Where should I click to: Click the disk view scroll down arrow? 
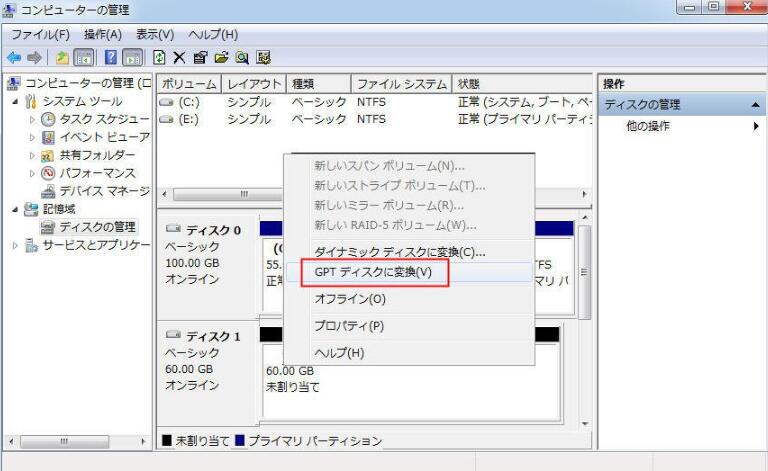pos(584,424)
